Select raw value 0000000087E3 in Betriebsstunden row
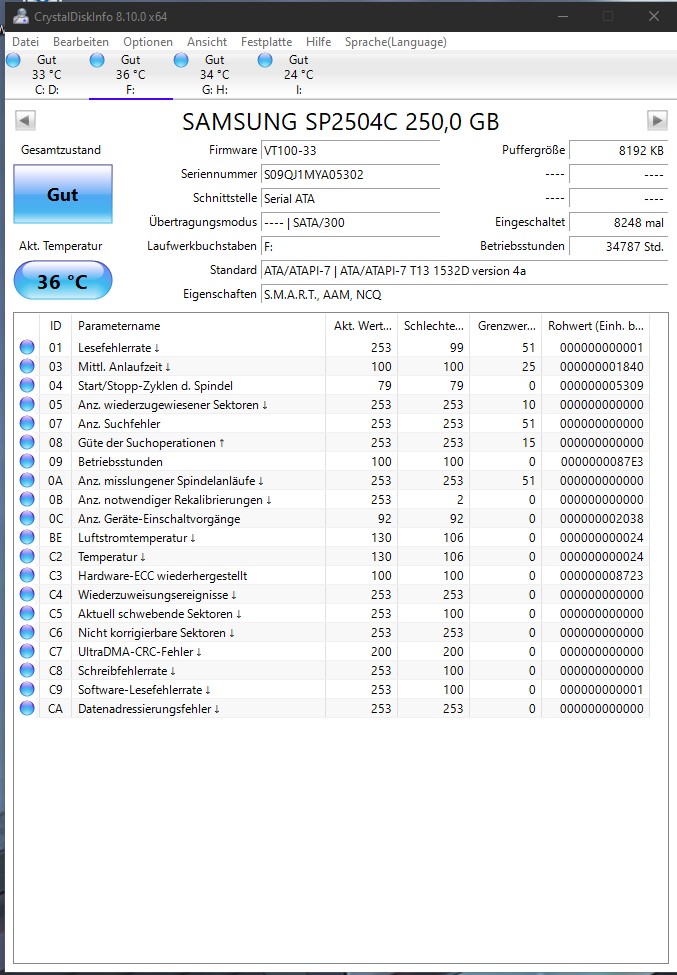The width and height of the screenshot is (677, 975). pyautogui.click(x=601, y=461)
